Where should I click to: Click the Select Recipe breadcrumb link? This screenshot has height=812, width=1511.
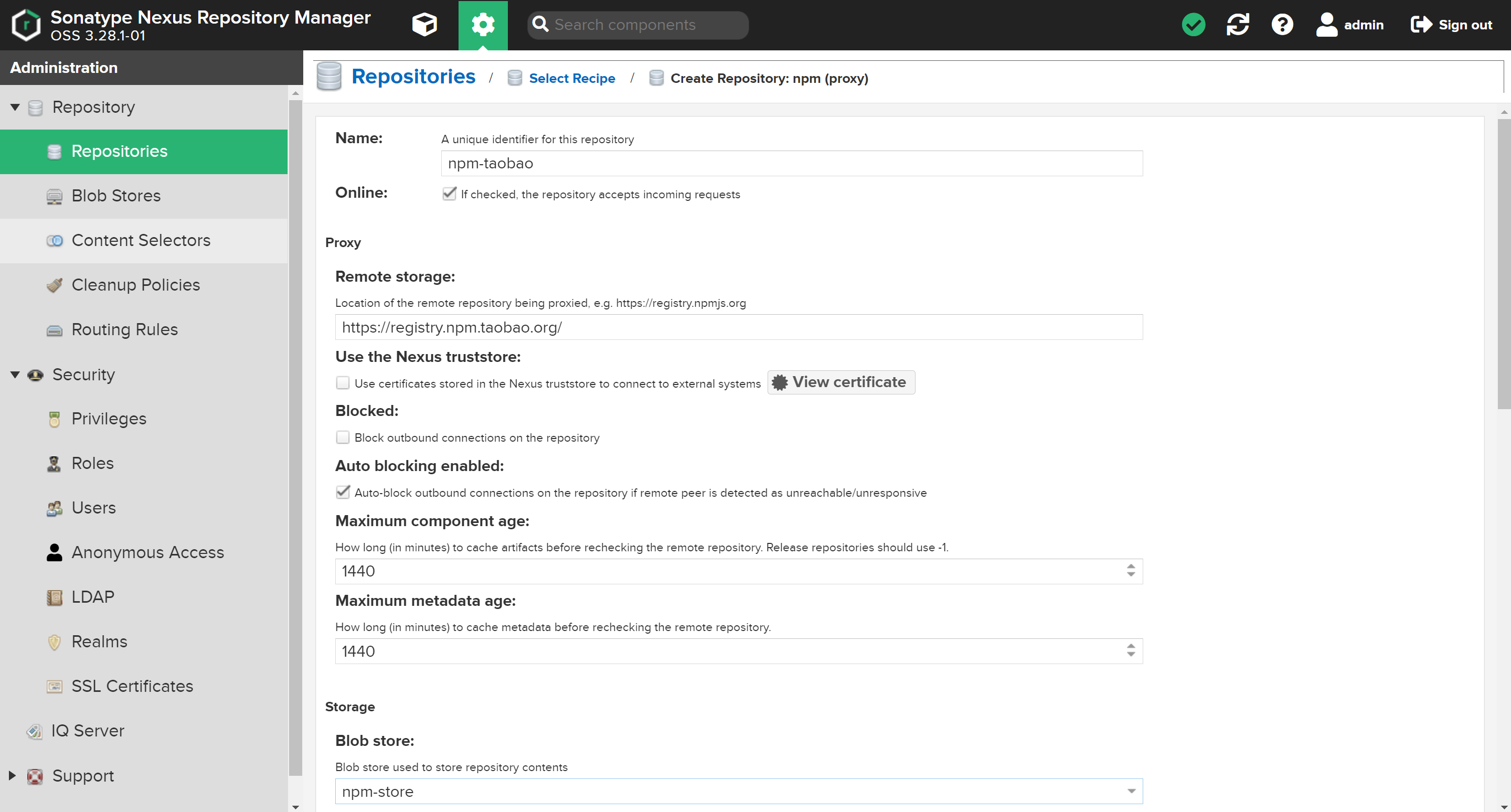point(572,78)
